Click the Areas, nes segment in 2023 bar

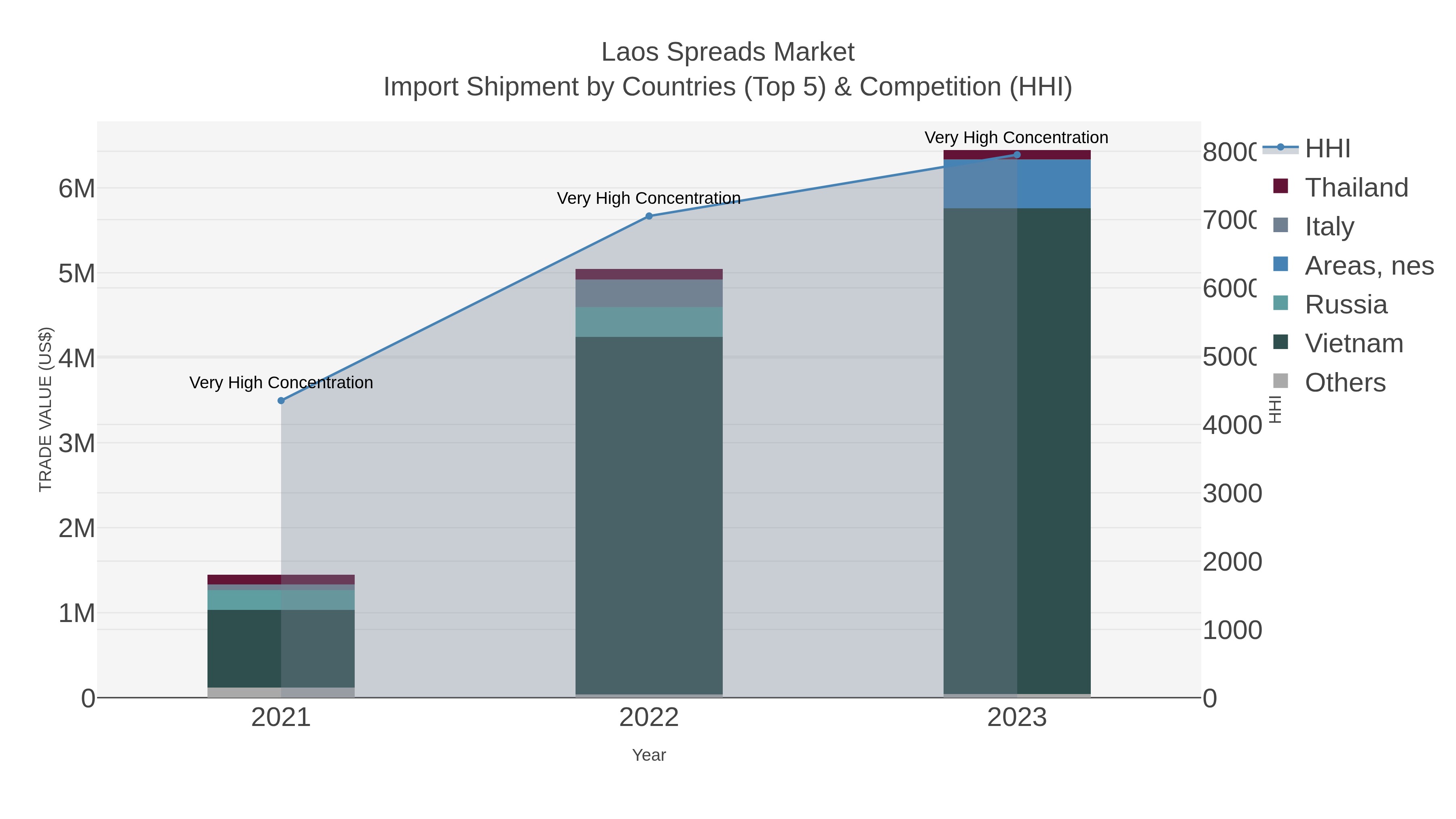pos(1017,184)
